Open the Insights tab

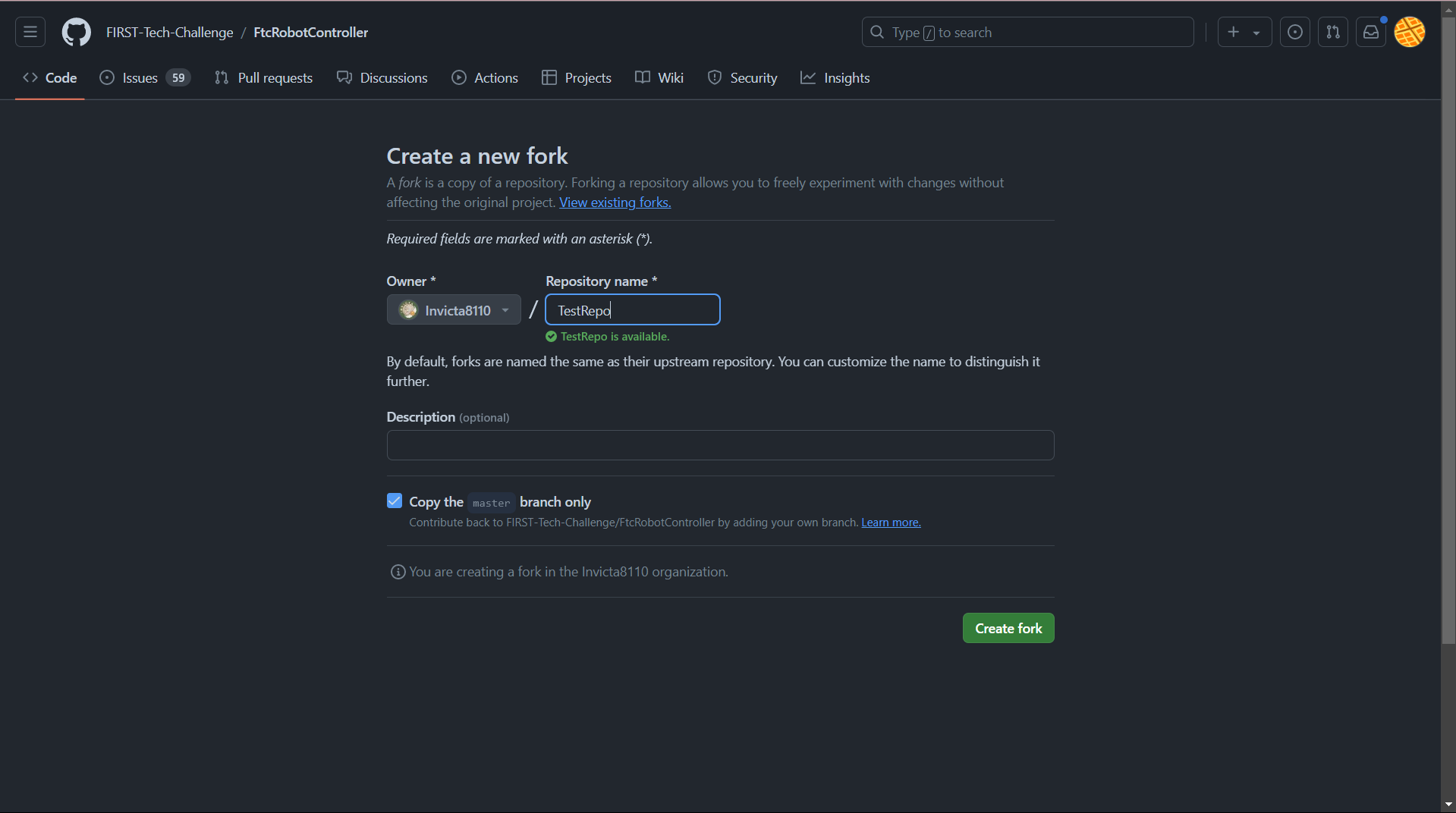click(x=835, y=77)
